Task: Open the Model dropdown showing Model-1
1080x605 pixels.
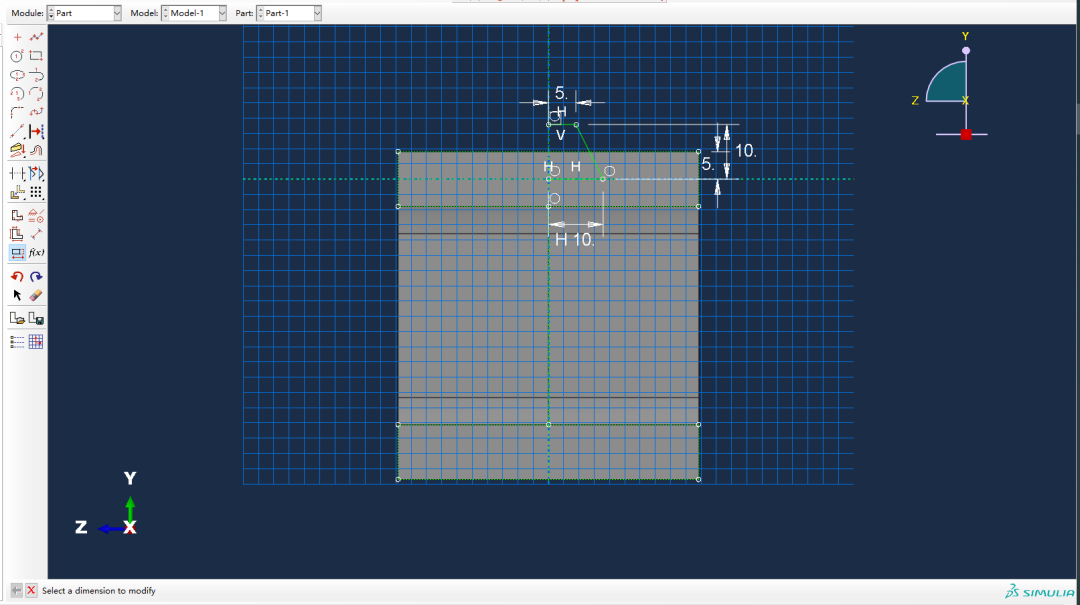Action: [222, 13]
